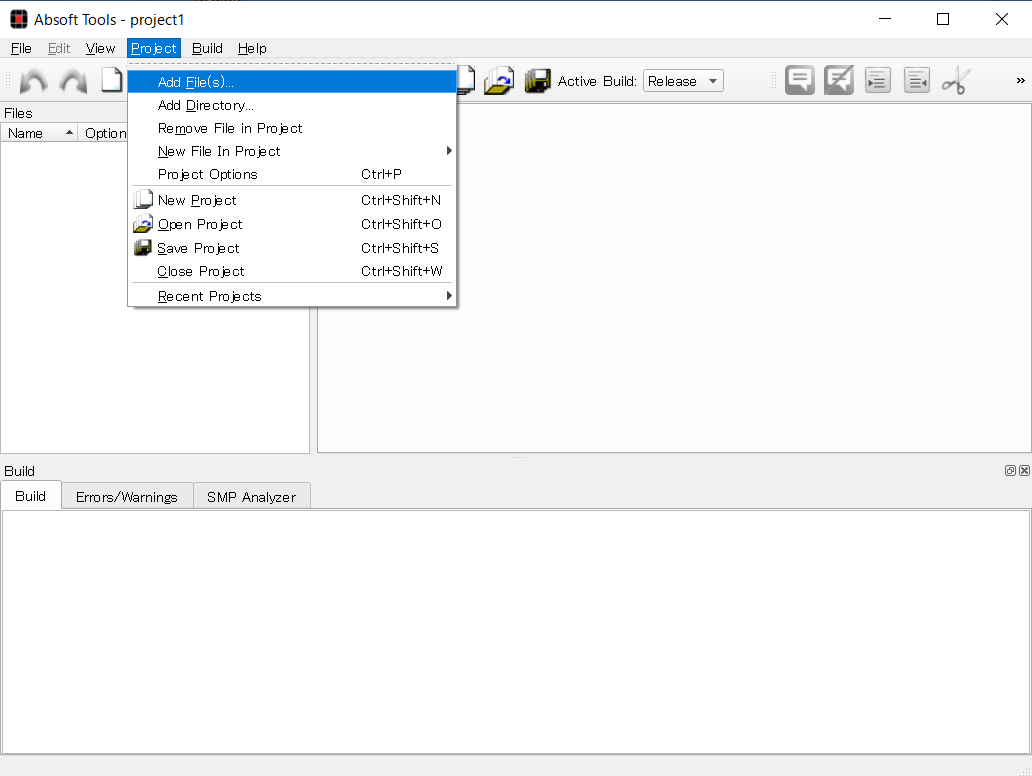Click the Save Project icon in the menu

pyautogui.click(x=143, y=247)
